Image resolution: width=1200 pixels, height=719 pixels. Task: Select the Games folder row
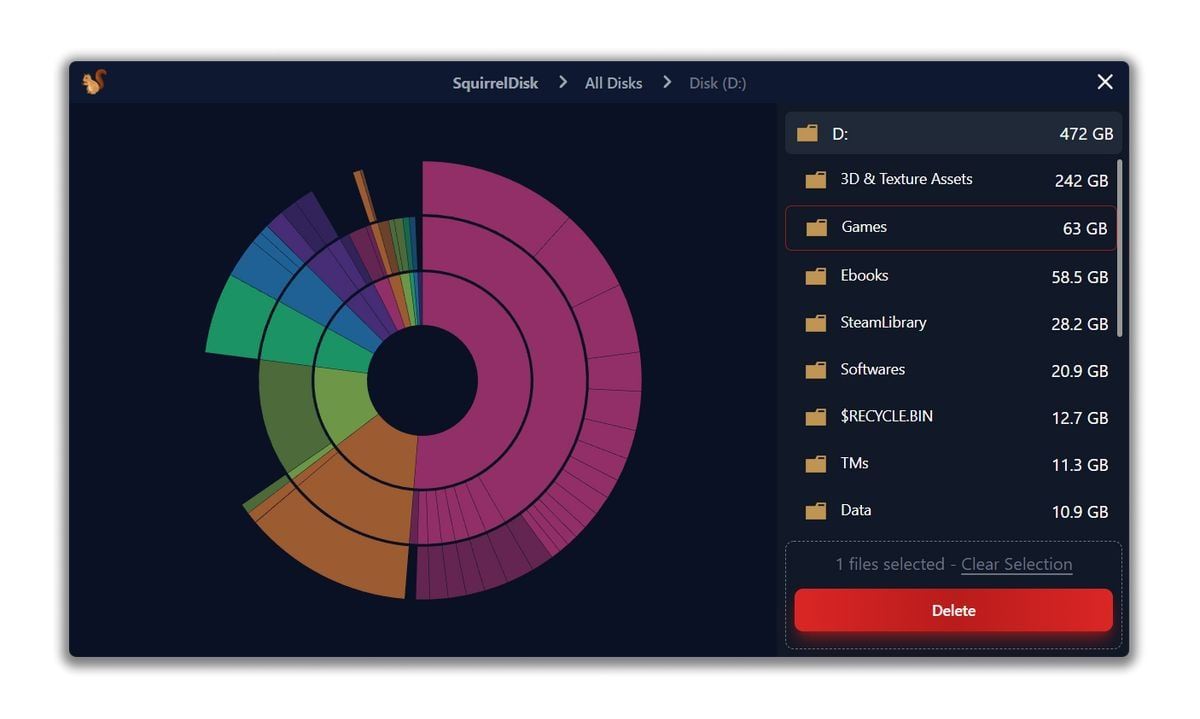click(x=951, y=228)
